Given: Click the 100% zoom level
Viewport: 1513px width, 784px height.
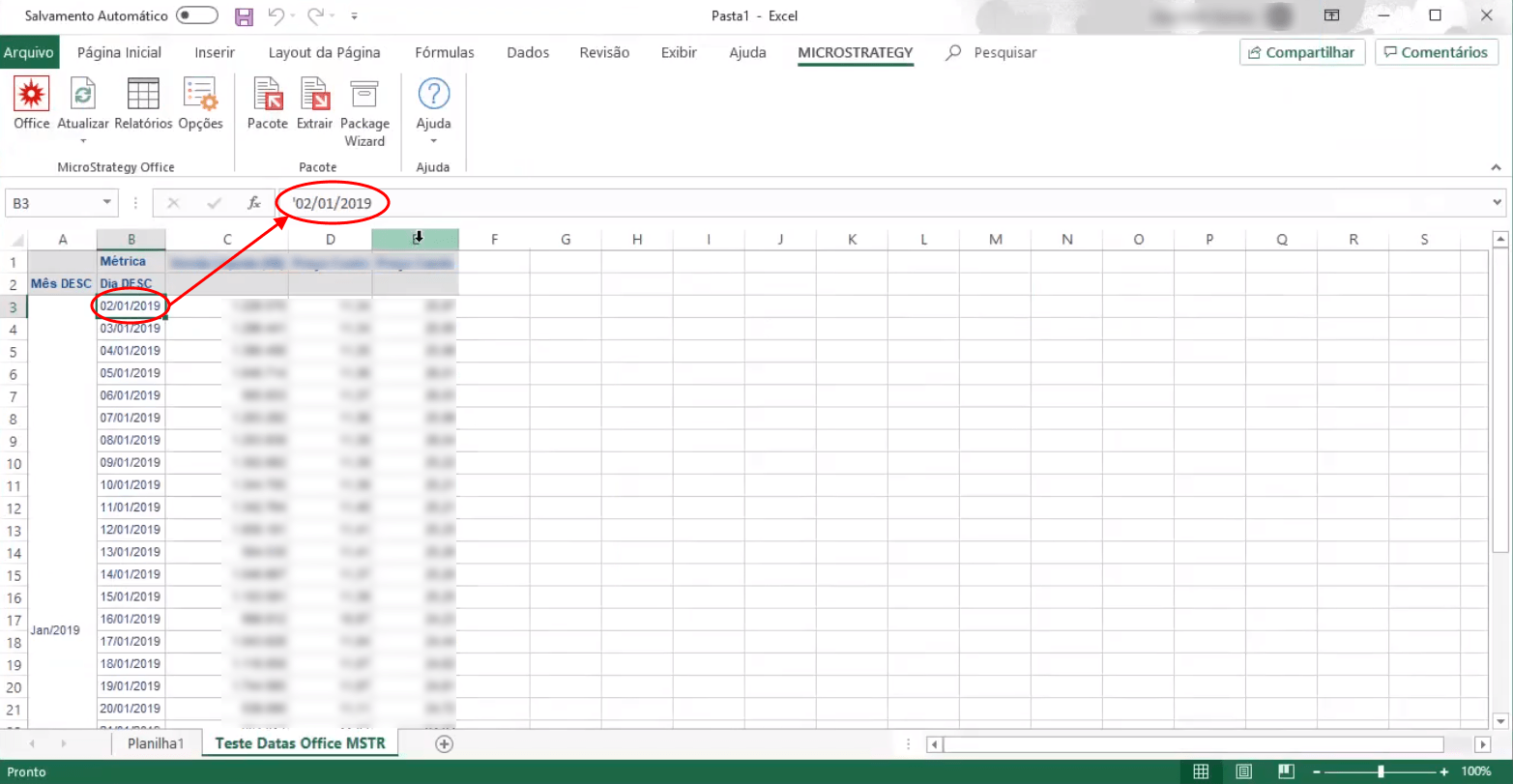Looking at the screenshot, I should (x=1476, y=771).
